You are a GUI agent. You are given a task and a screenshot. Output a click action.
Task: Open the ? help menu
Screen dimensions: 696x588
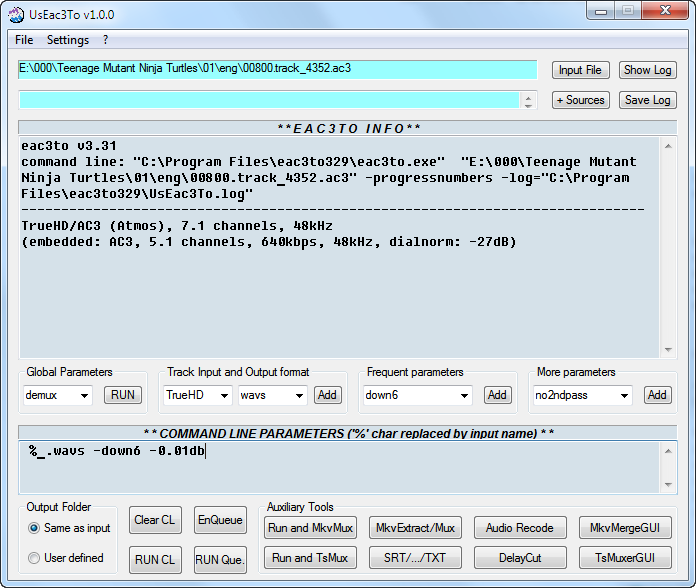(x=105, y=40)
